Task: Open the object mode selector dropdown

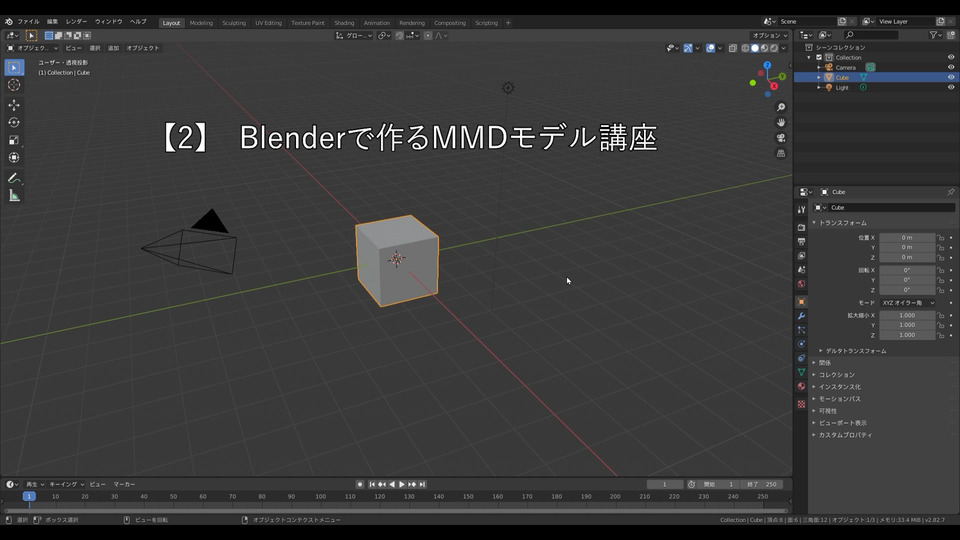Action: pos(32,48)
